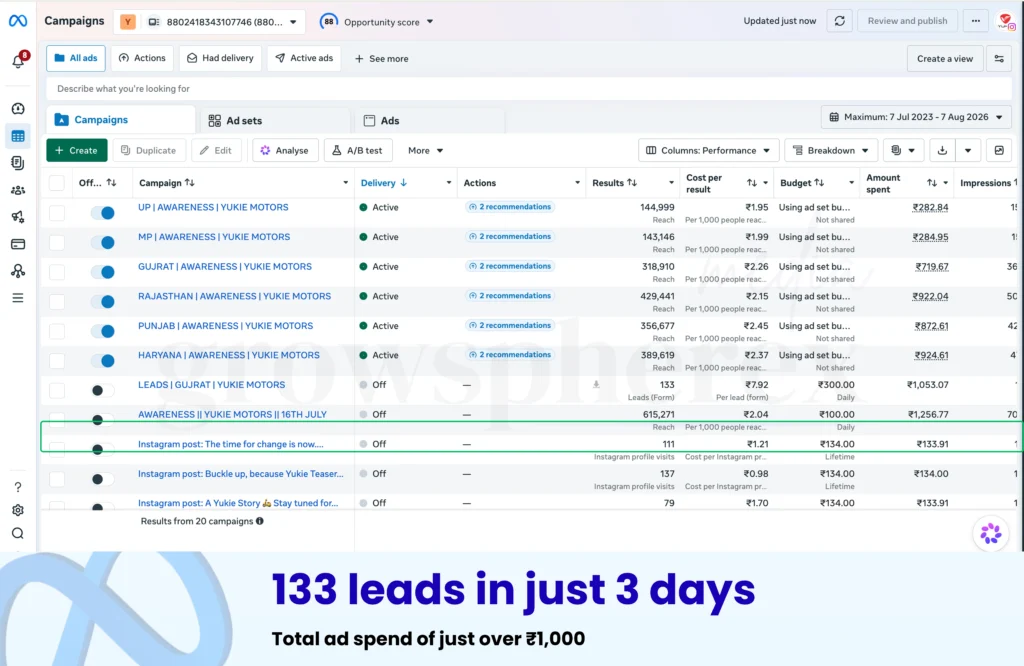The image size is (1024, 666).
Task: Open the notifications bell
Action: [x=18, y=61]
